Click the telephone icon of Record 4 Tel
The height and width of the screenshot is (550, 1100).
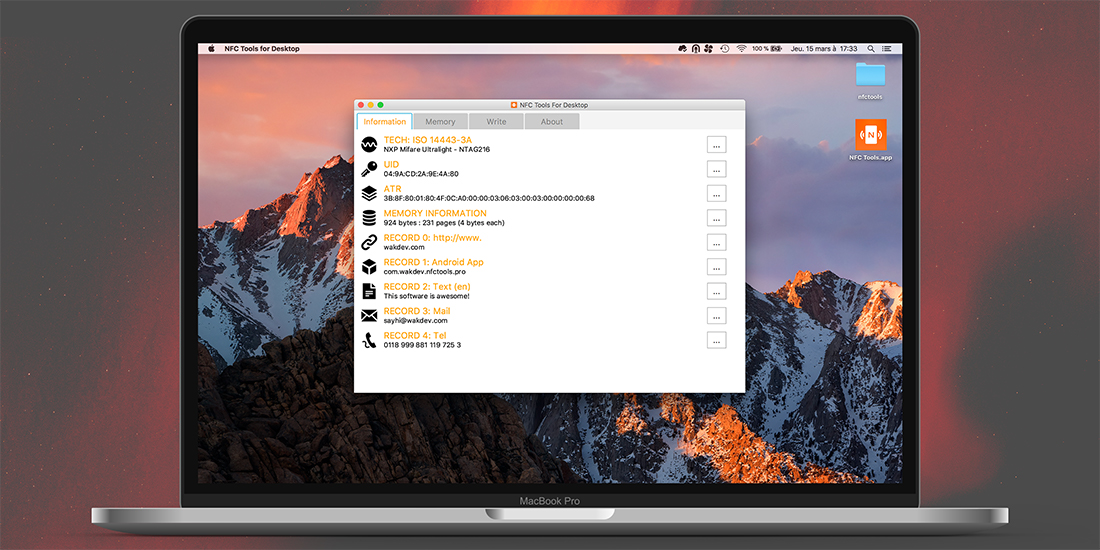click(369, 340)
